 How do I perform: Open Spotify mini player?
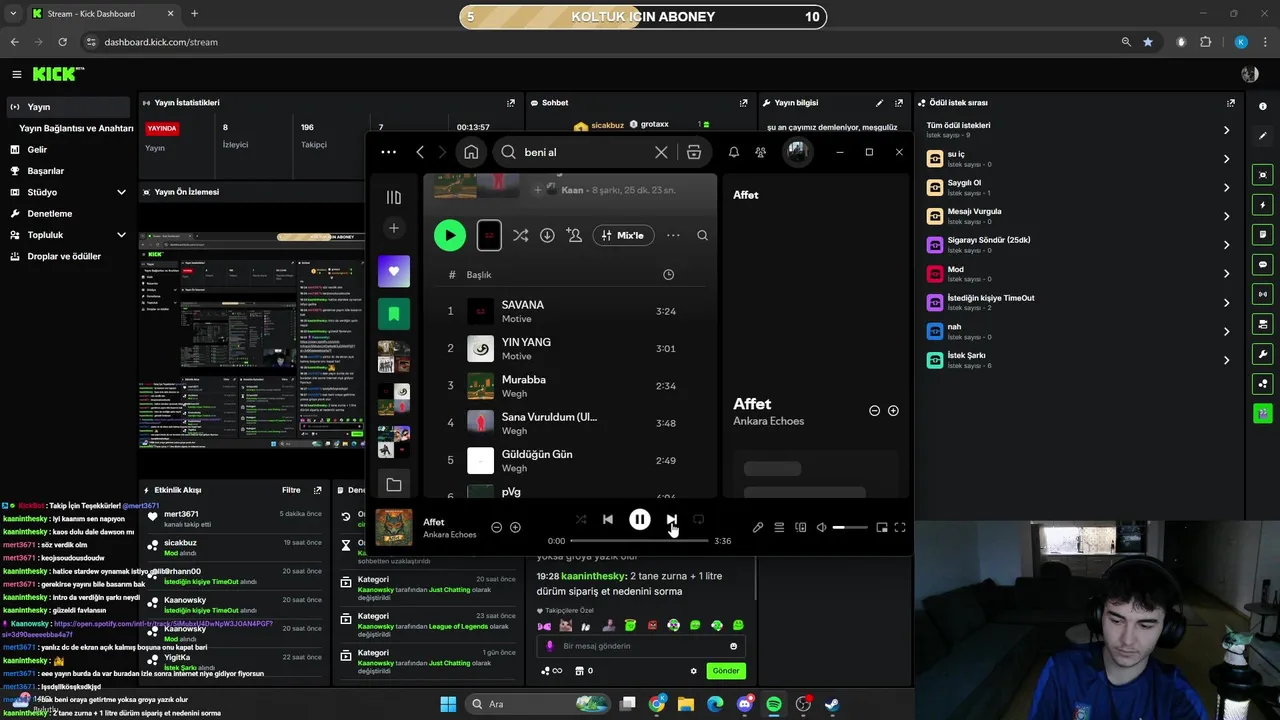(x=882, y=527)
